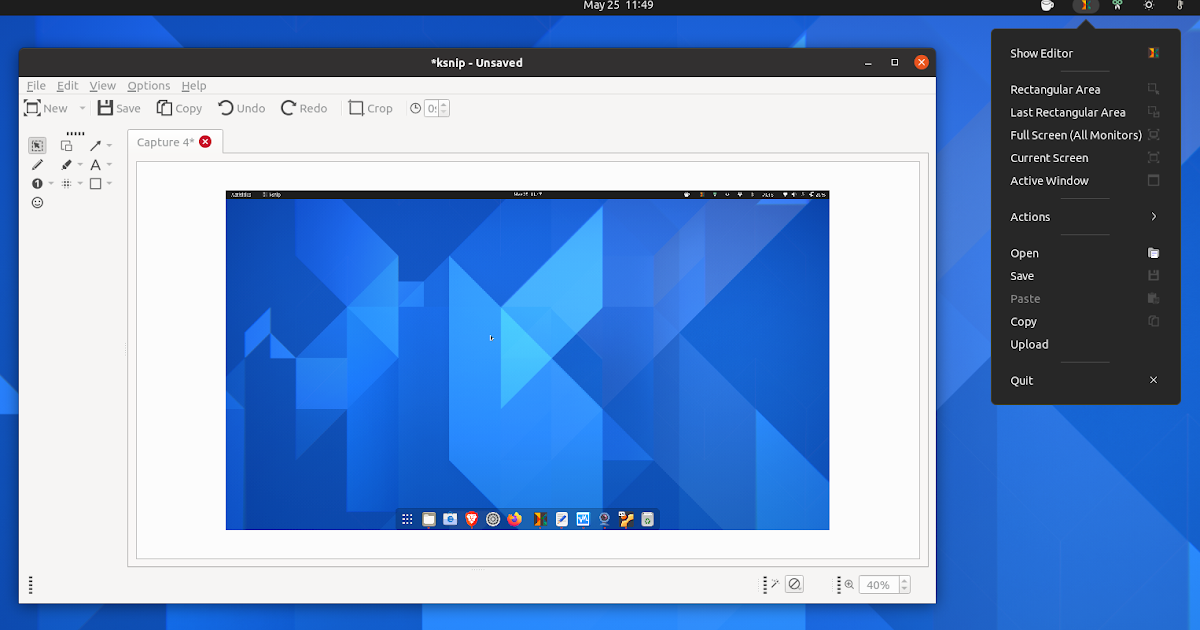This screenshot has height=630, width=1200.
Task: Click the 40% zoom level field
Action: click(x=877, y=584)
